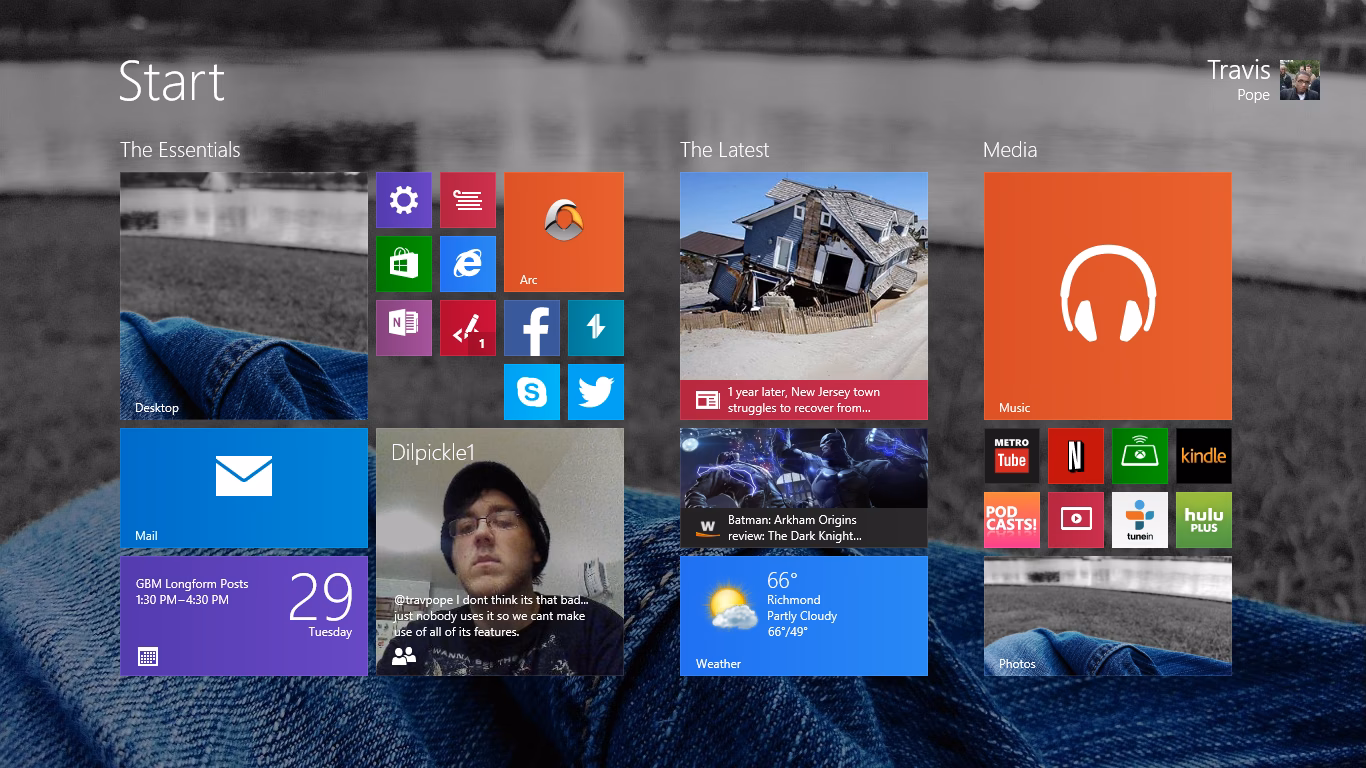Open Xbox SmartGlass
1366x768 pixels.
(x=1139, y=456)
